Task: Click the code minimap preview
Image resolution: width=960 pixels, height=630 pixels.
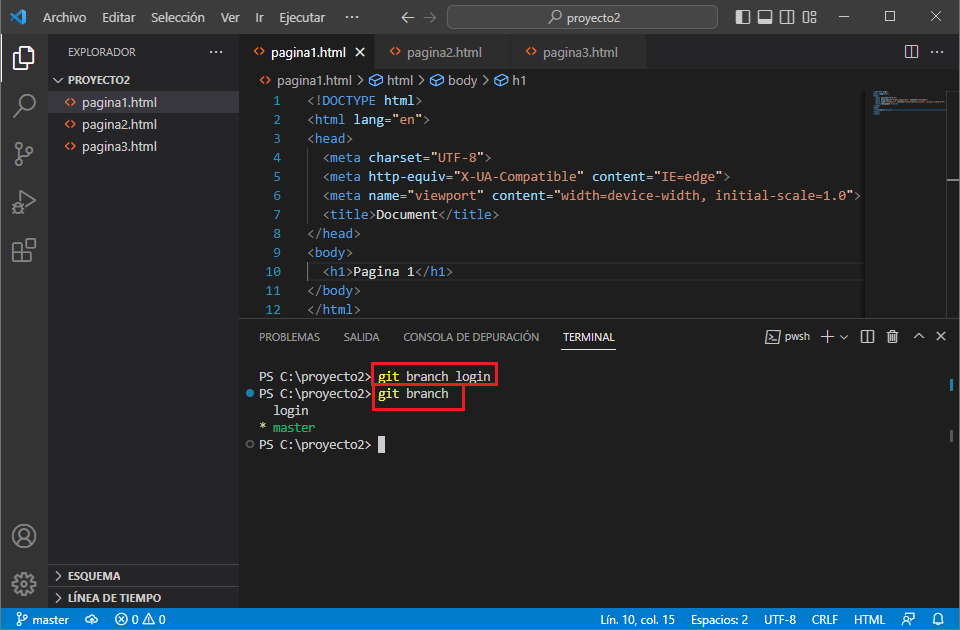Action: (x=910, y=103)
